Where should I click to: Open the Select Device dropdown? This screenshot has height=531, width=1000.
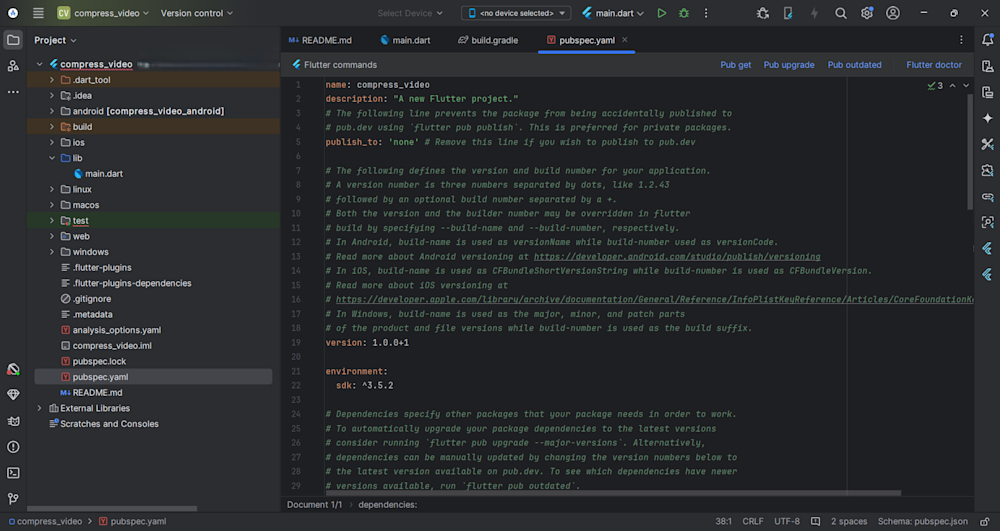tap(409, 13)
